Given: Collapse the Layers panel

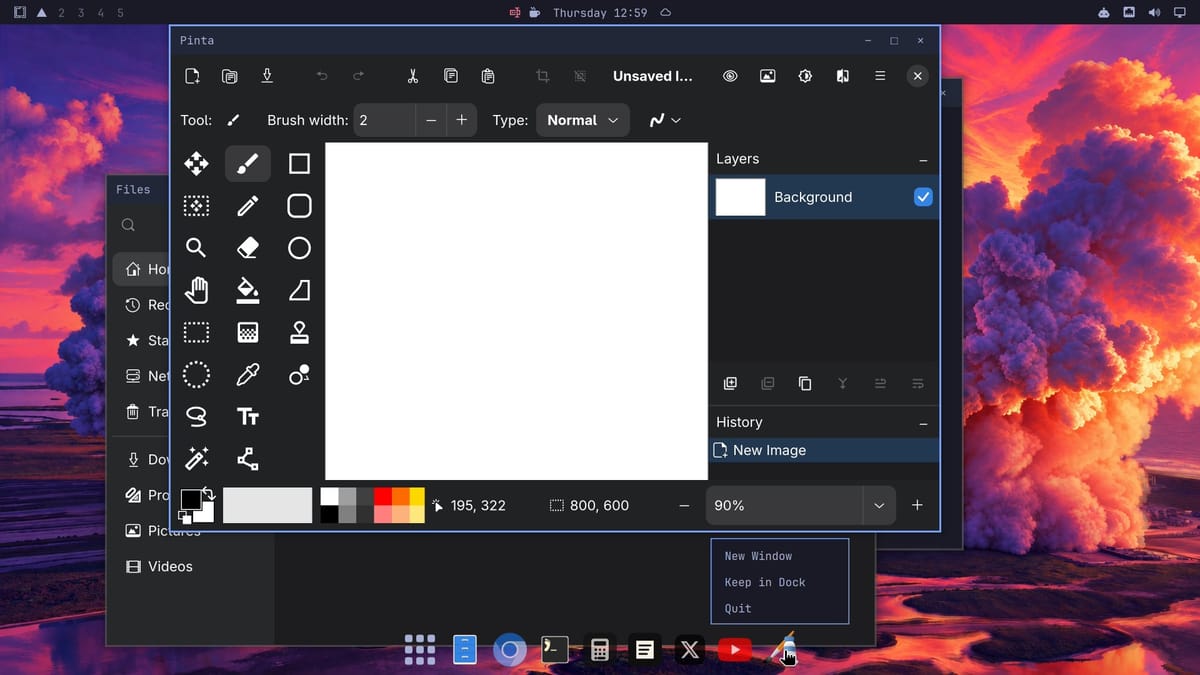Looking at the screenshot, I should [923, 160].
